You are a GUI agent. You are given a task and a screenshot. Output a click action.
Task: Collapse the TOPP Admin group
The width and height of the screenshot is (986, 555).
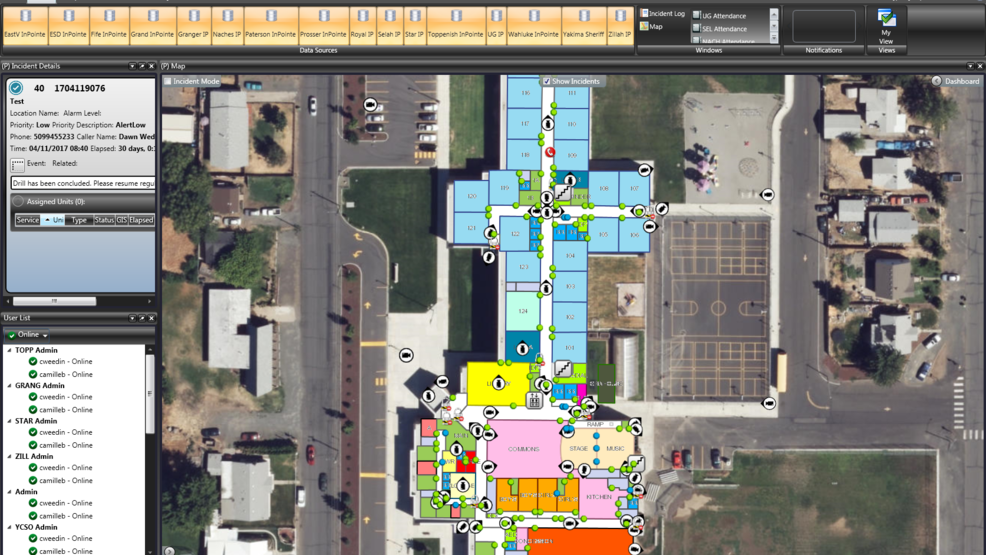(9, 350)
